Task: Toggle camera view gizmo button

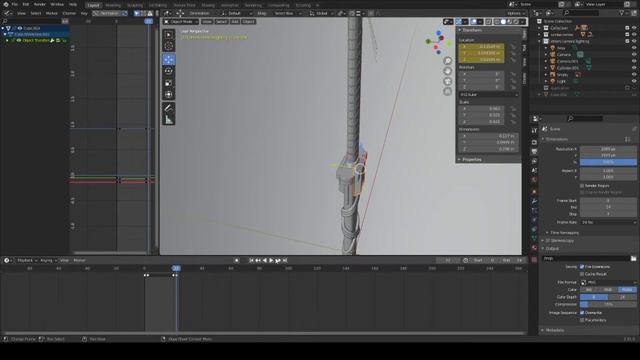Action: [x=448, y=81]
